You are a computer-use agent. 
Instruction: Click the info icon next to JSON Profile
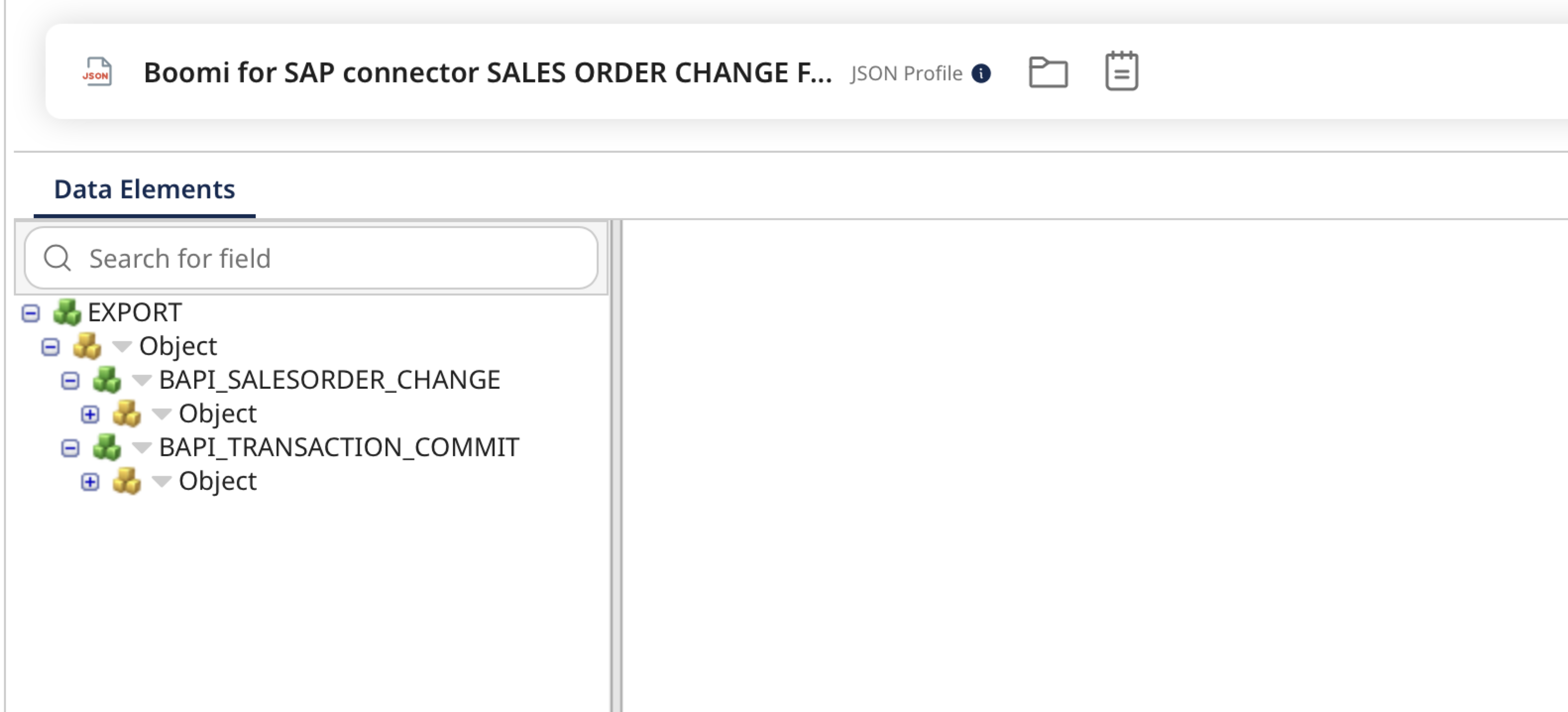coord(982,73)
